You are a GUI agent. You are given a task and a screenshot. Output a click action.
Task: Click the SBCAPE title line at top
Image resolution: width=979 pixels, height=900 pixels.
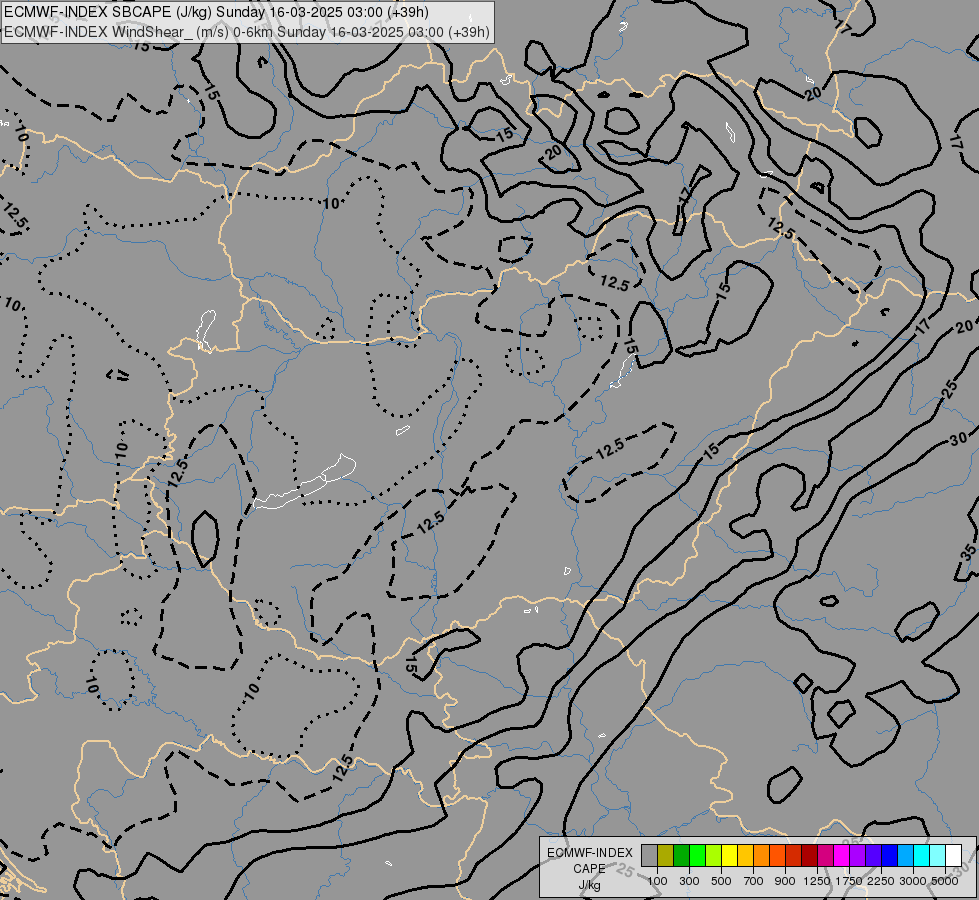point(216,12)
